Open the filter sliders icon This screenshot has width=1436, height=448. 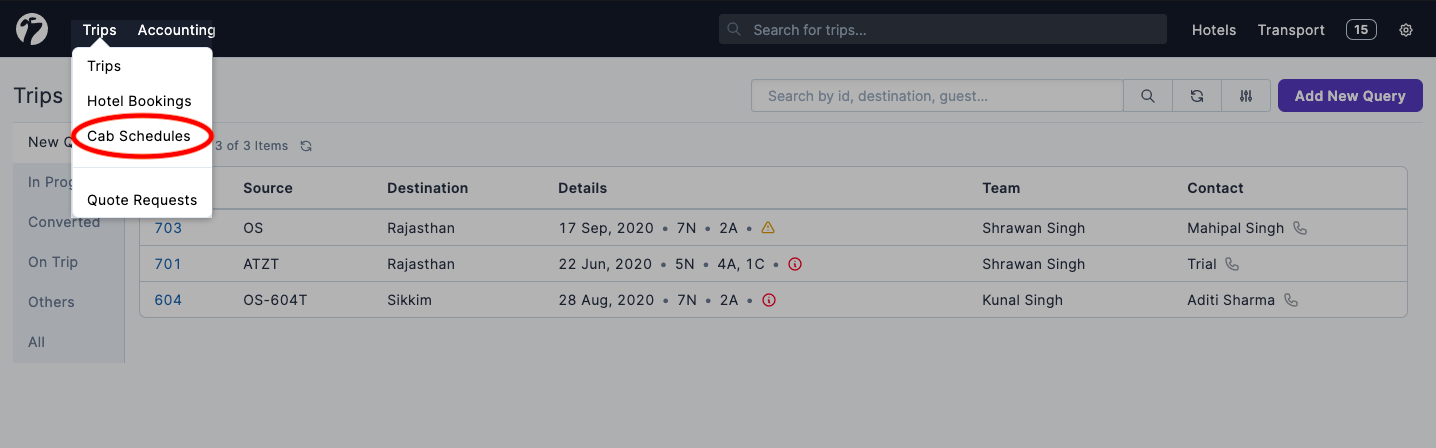[x=1246, y=96]
